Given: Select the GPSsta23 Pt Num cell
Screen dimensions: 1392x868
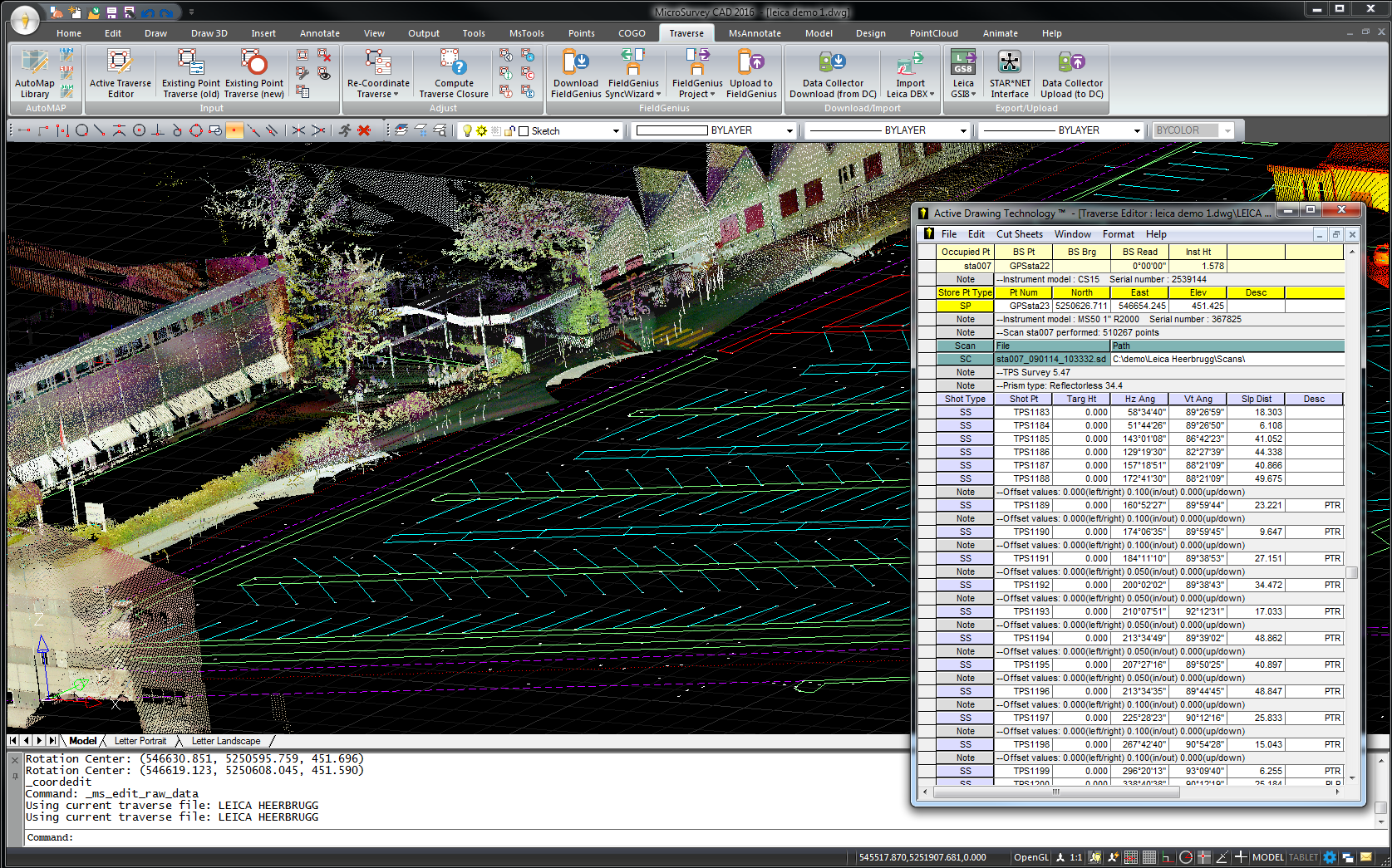Looking at the screenshot, I should (1023, 306).
